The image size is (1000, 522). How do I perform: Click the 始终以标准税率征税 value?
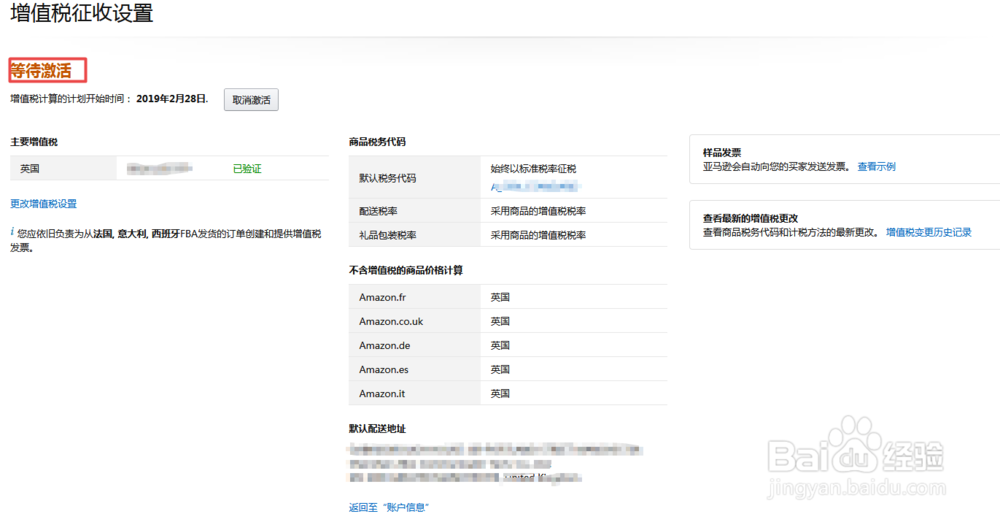point(533,168)
